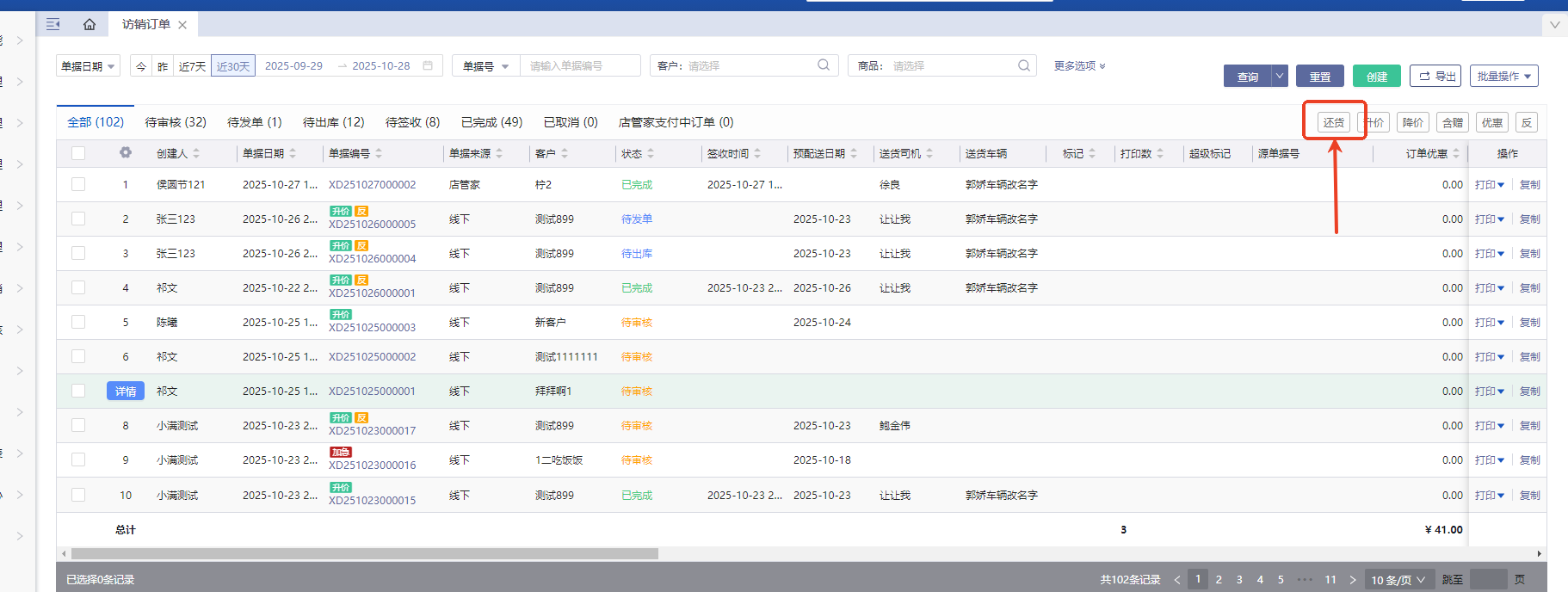Open order link XD251027000002
1568x592 pixels.
372,185
